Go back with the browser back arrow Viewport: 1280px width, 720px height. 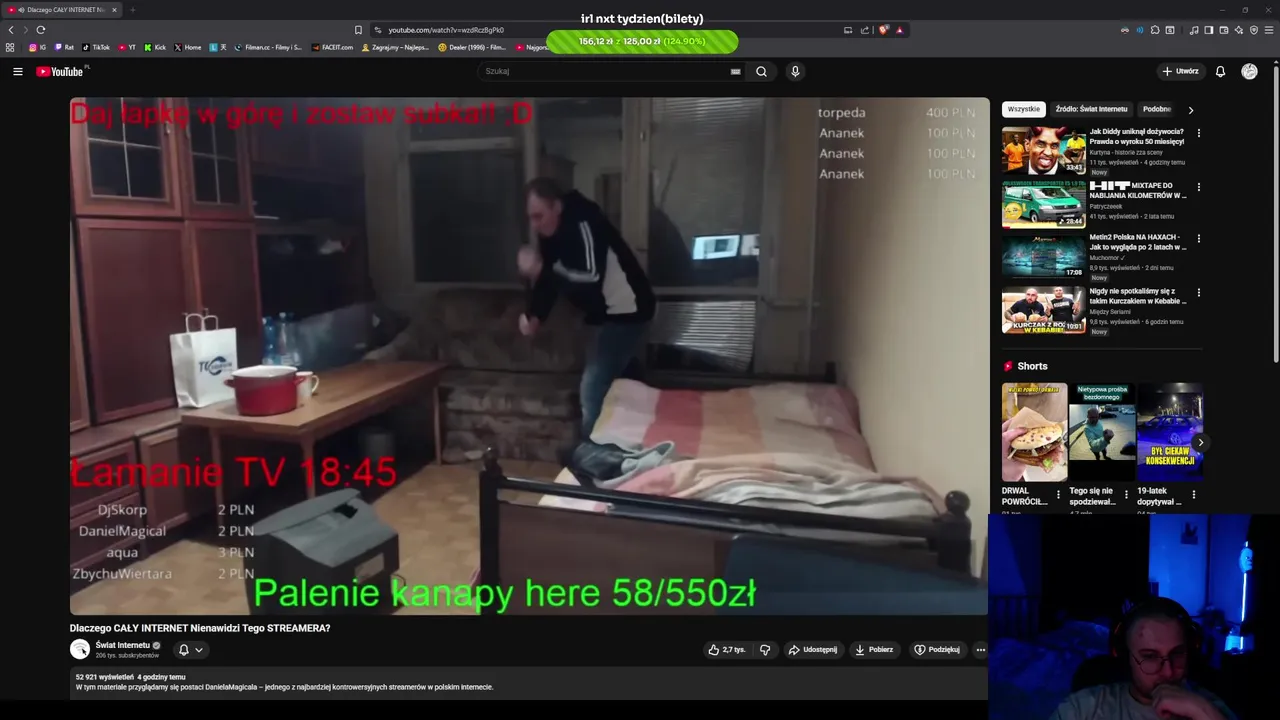(11, 30)
